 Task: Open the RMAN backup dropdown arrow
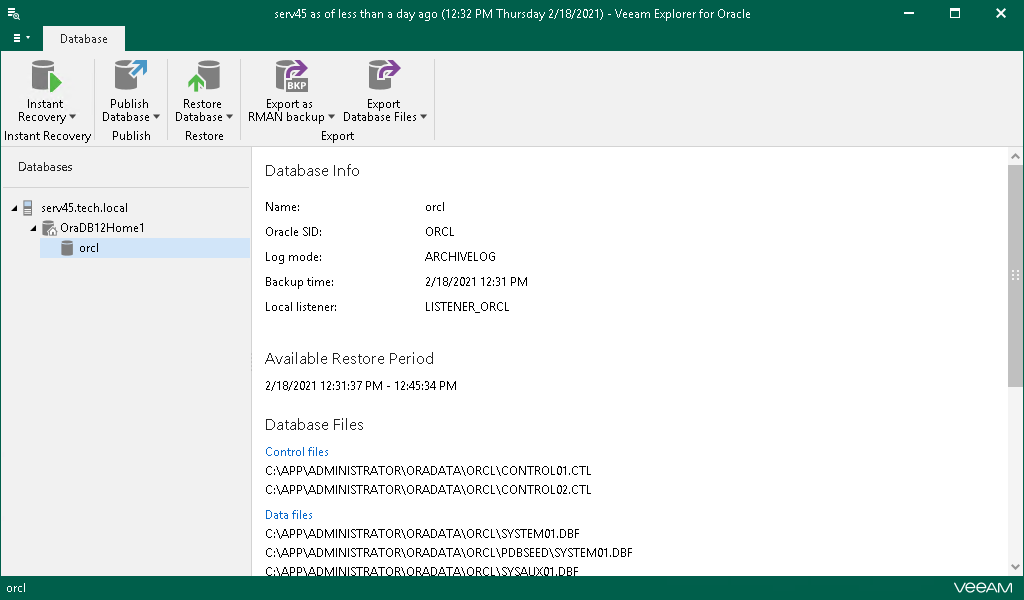[331, 117]
